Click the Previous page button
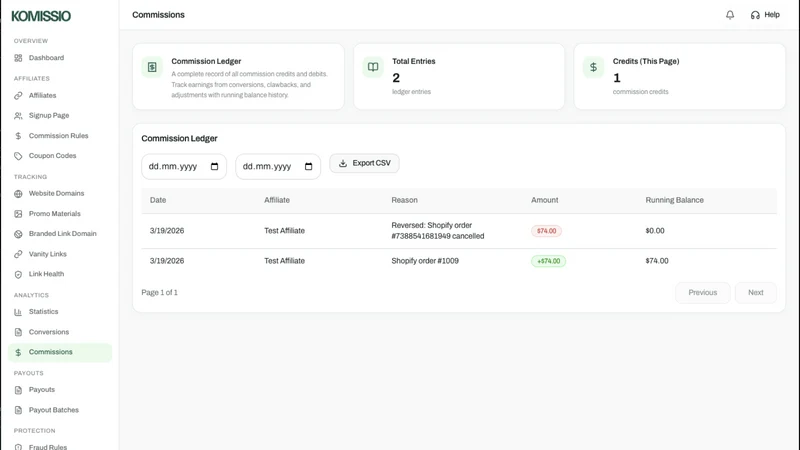This screenshot has width=800, height=450. click(x=703, y=293)
